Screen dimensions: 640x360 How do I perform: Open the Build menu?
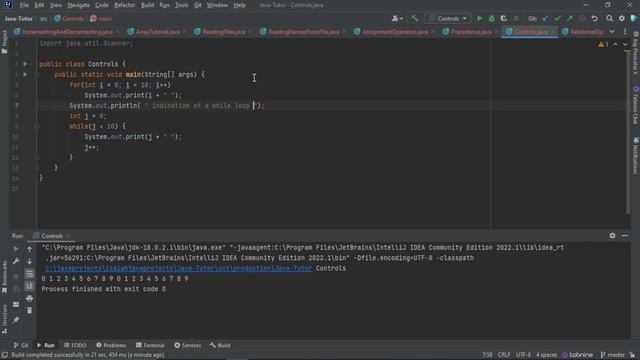click(x=147, y=5)
